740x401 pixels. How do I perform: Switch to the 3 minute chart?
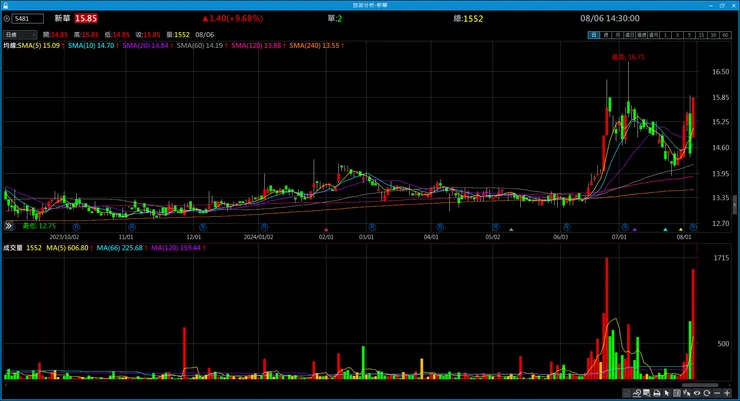[677, 35]
